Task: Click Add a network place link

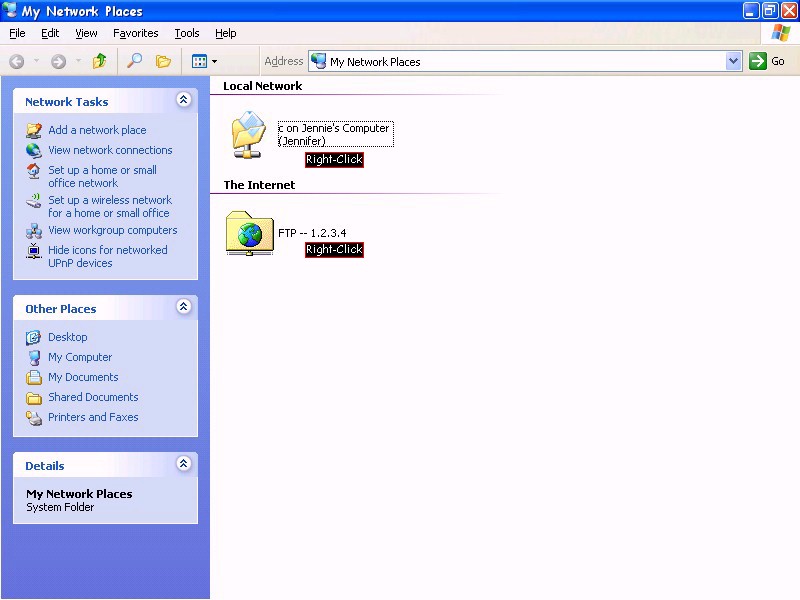Action: pyautogui.click(x=97, y=130)
